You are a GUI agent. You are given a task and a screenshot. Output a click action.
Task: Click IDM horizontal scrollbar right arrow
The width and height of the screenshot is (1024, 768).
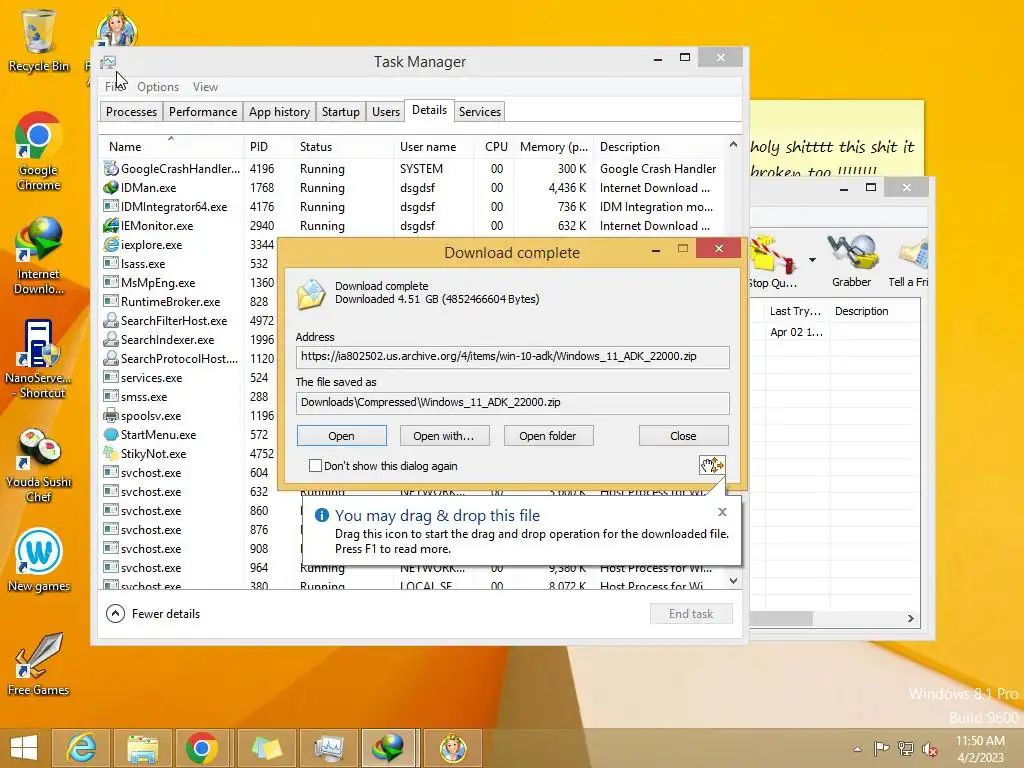911,618
